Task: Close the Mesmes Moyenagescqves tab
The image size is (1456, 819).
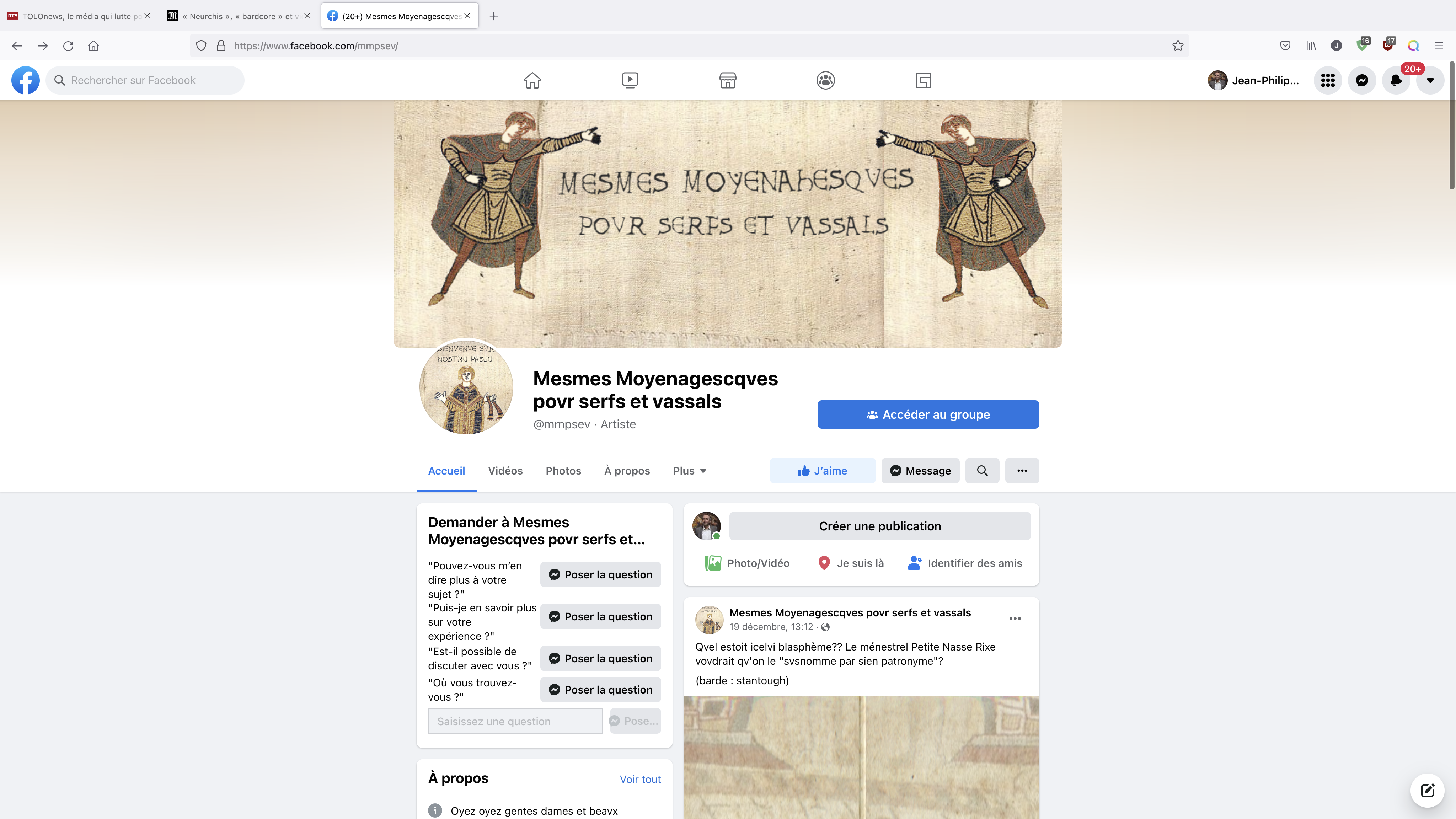Action: pos(467,16)
